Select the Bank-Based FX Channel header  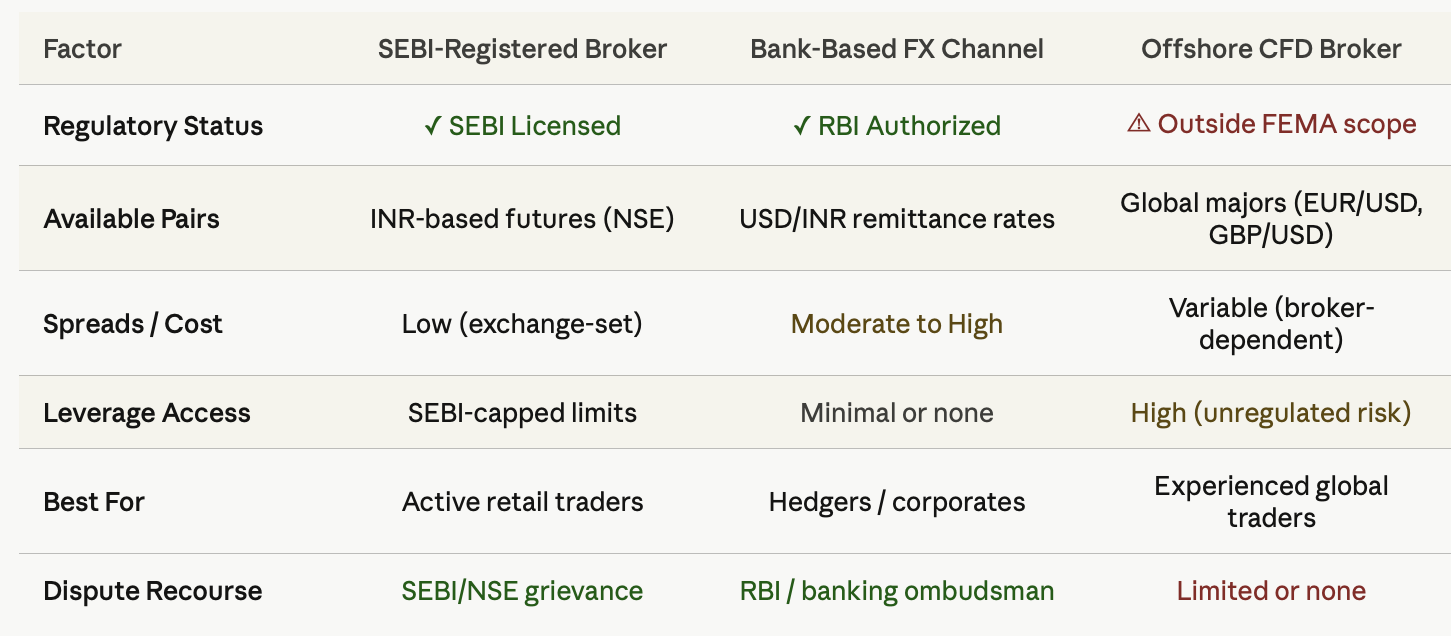coord(897,49)
